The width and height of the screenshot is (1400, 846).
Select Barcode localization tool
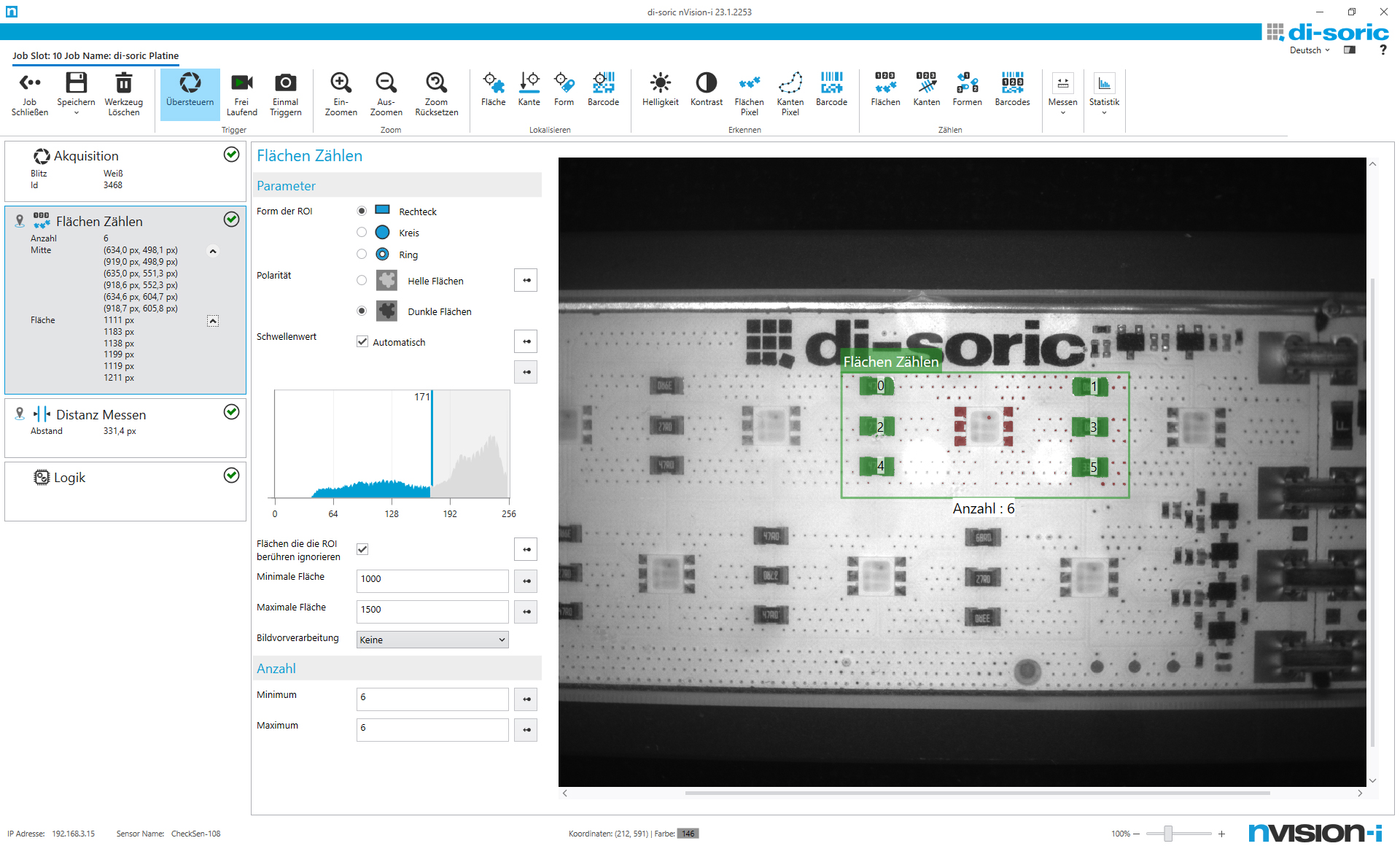click(x=603, y=89)
